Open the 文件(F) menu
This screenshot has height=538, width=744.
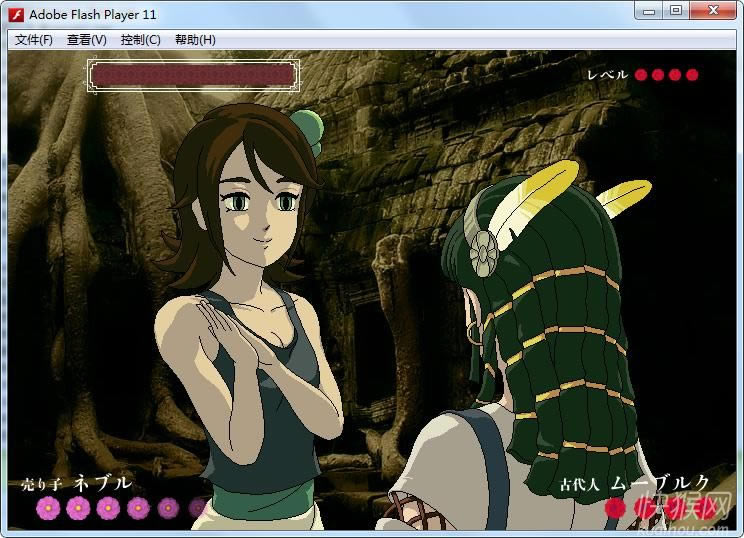[x=34, y=40]
